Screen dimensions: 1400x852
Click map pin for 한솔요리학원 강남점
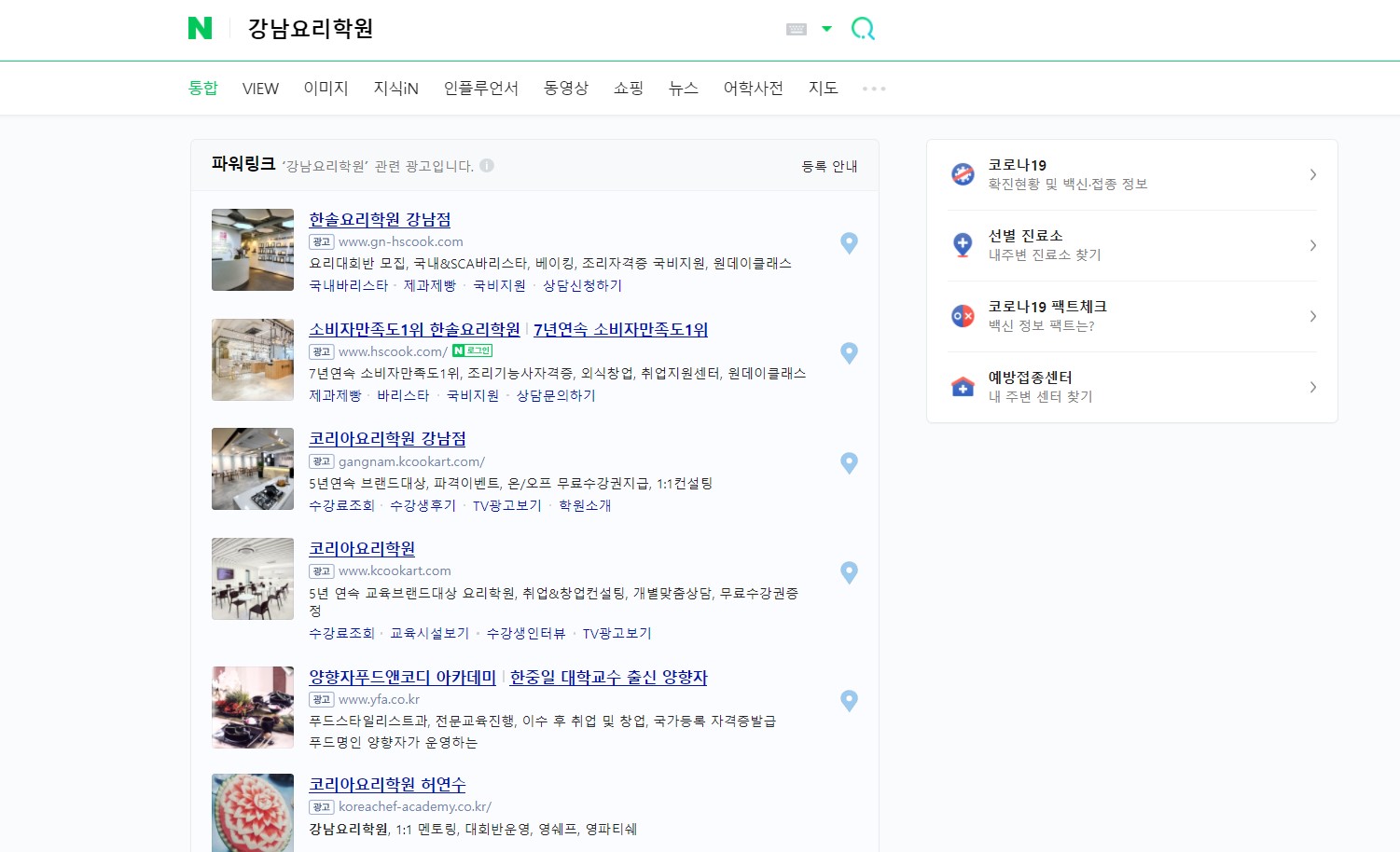tap(849, 243)
